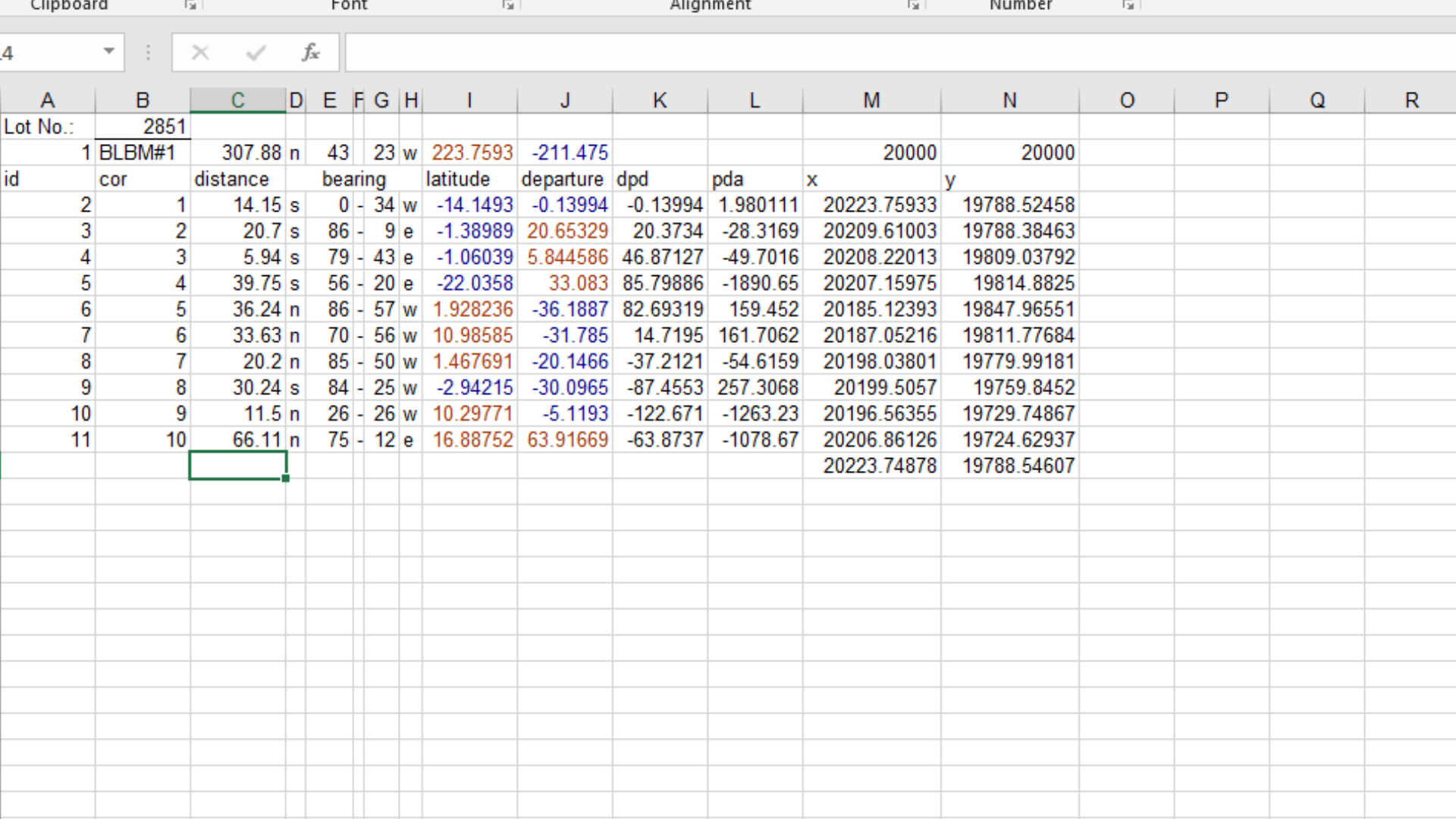The height and width of the screenshot is (819, 1456).
Task: Click the Name Box cell reference field
Action: point(45,52)
